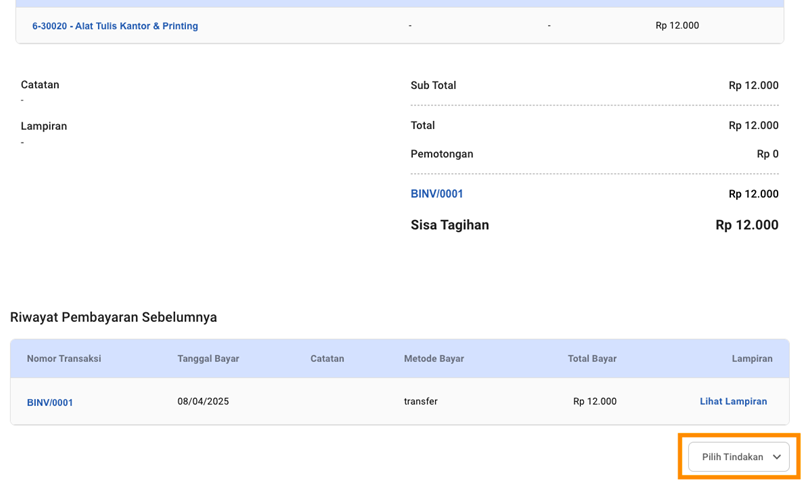806x488 pixels.
Task: Click the payment date 08/04/2025 cell
Action: (x=203, y=401)
